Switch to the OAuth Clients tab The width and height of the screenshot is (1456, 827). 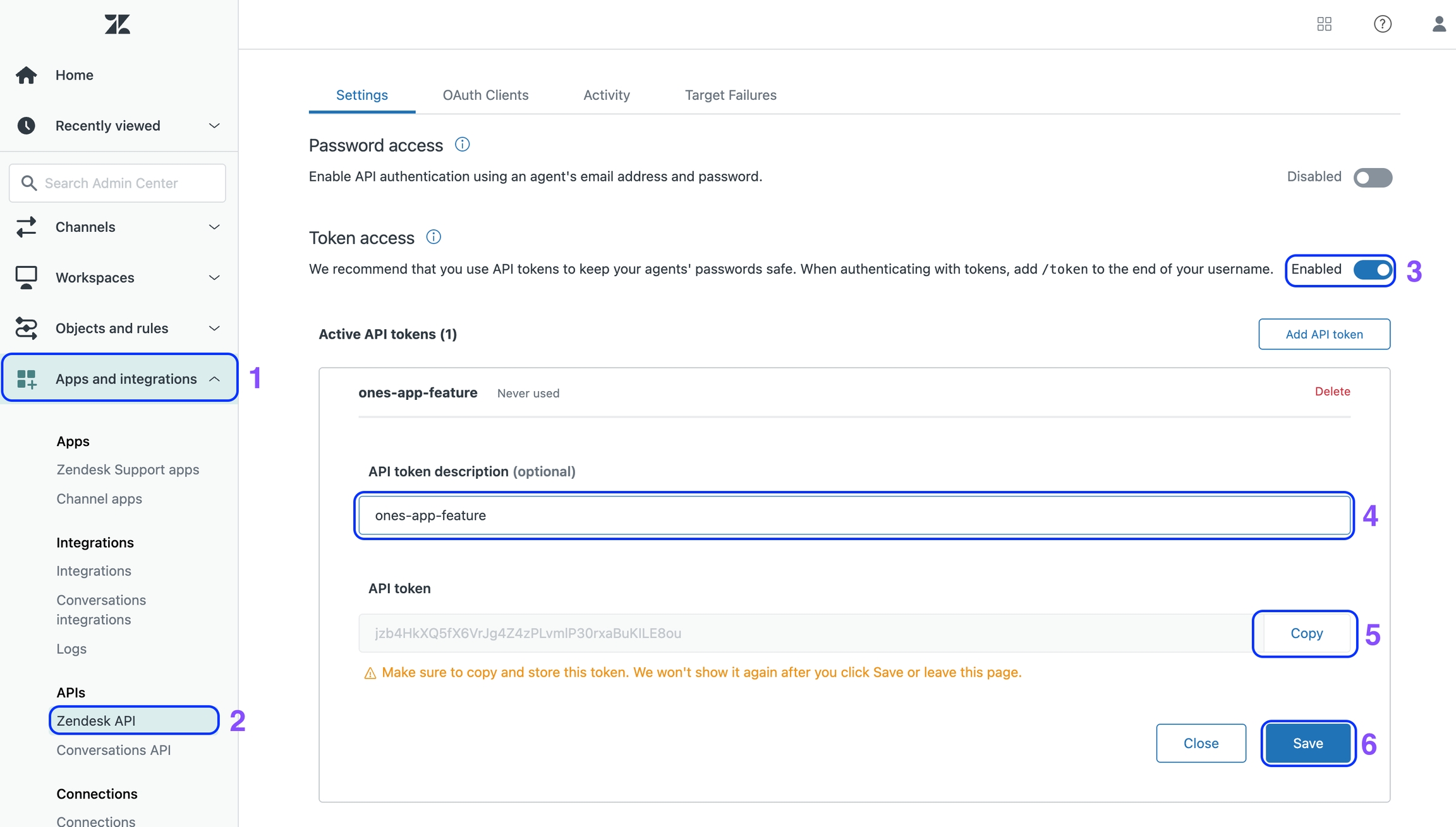[x=485, y=95]
